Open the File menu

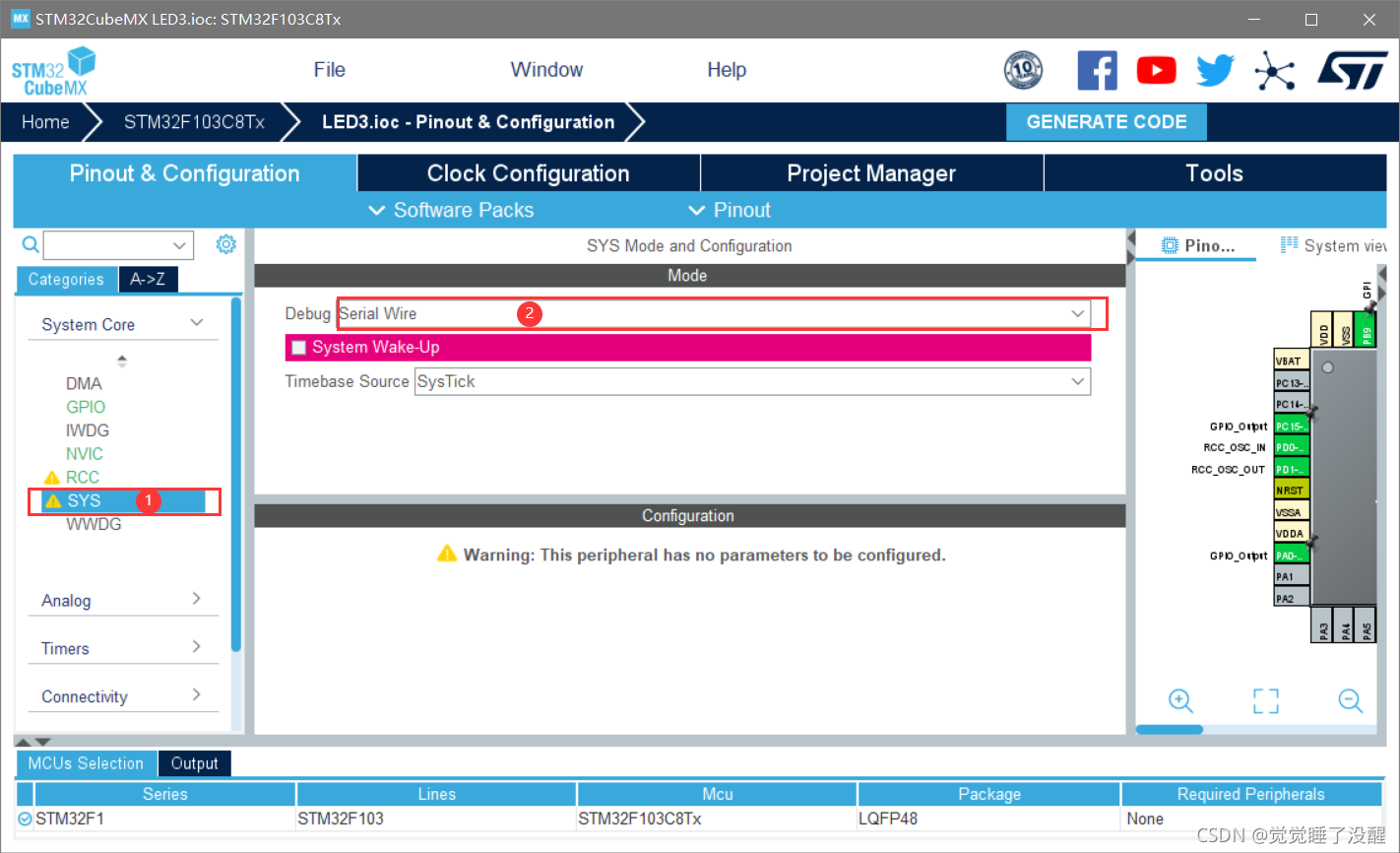coord(330,70)
